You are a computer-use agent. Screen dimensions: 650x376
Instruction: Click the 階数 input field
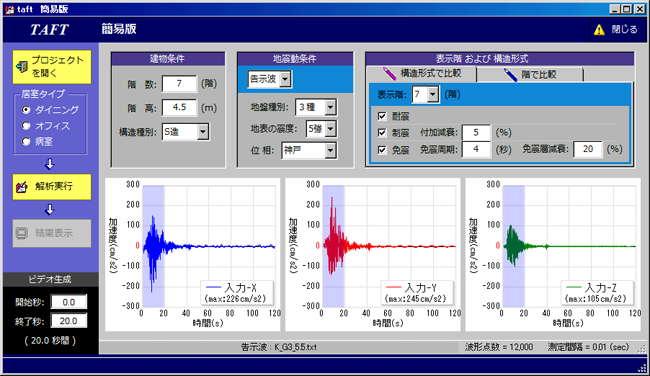[x=179, y=84]
